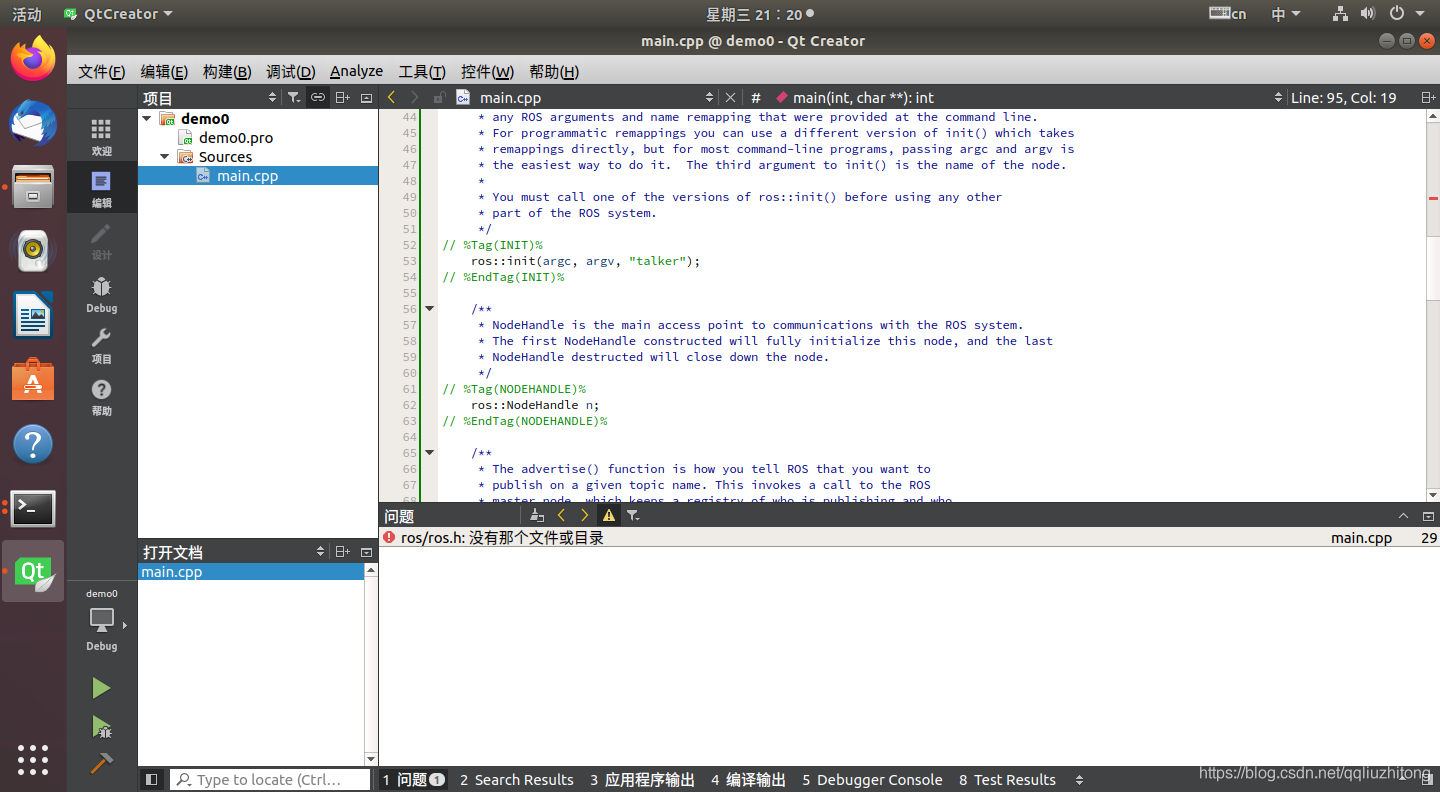Switch to 5 Debugger Console tab

tap(872, 780)
